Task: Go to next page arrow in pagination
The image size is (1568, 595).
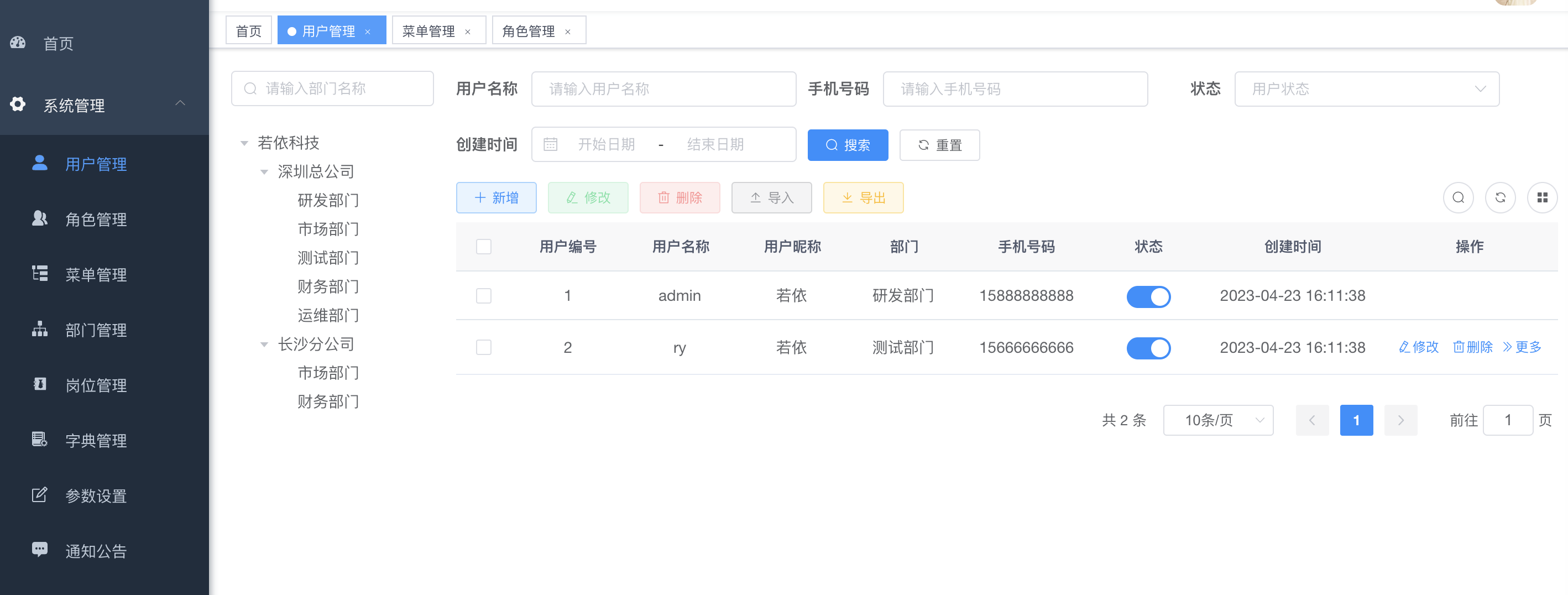Action: 1400,420
